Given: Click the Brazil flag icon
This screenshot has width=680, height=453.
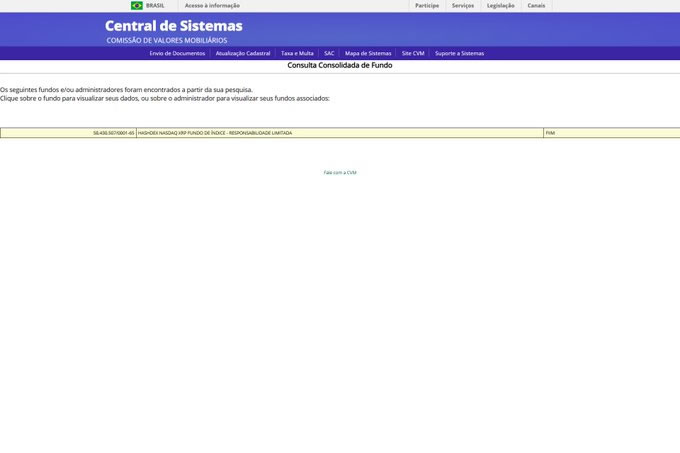Looking at the screenshot, I should click(x=137, y=6).
